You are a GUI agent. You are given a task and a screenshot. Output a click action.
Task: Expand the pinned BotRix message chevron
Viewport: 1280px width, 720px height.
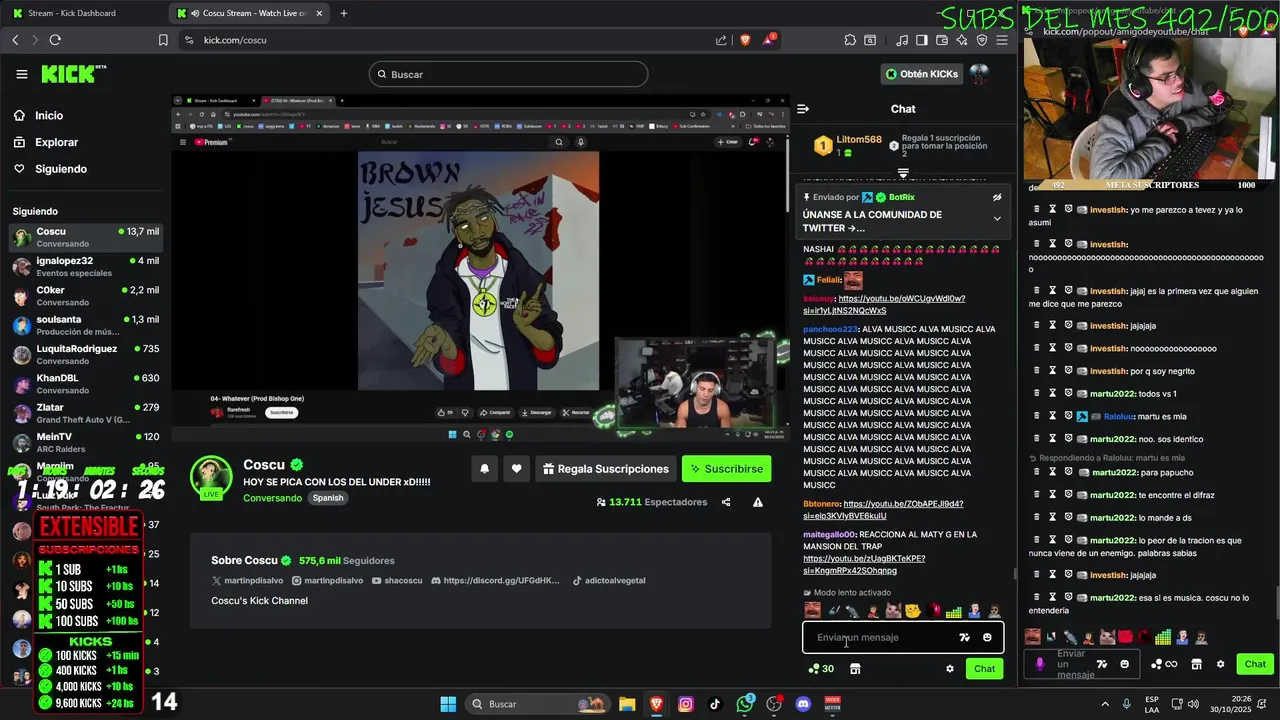997,218
